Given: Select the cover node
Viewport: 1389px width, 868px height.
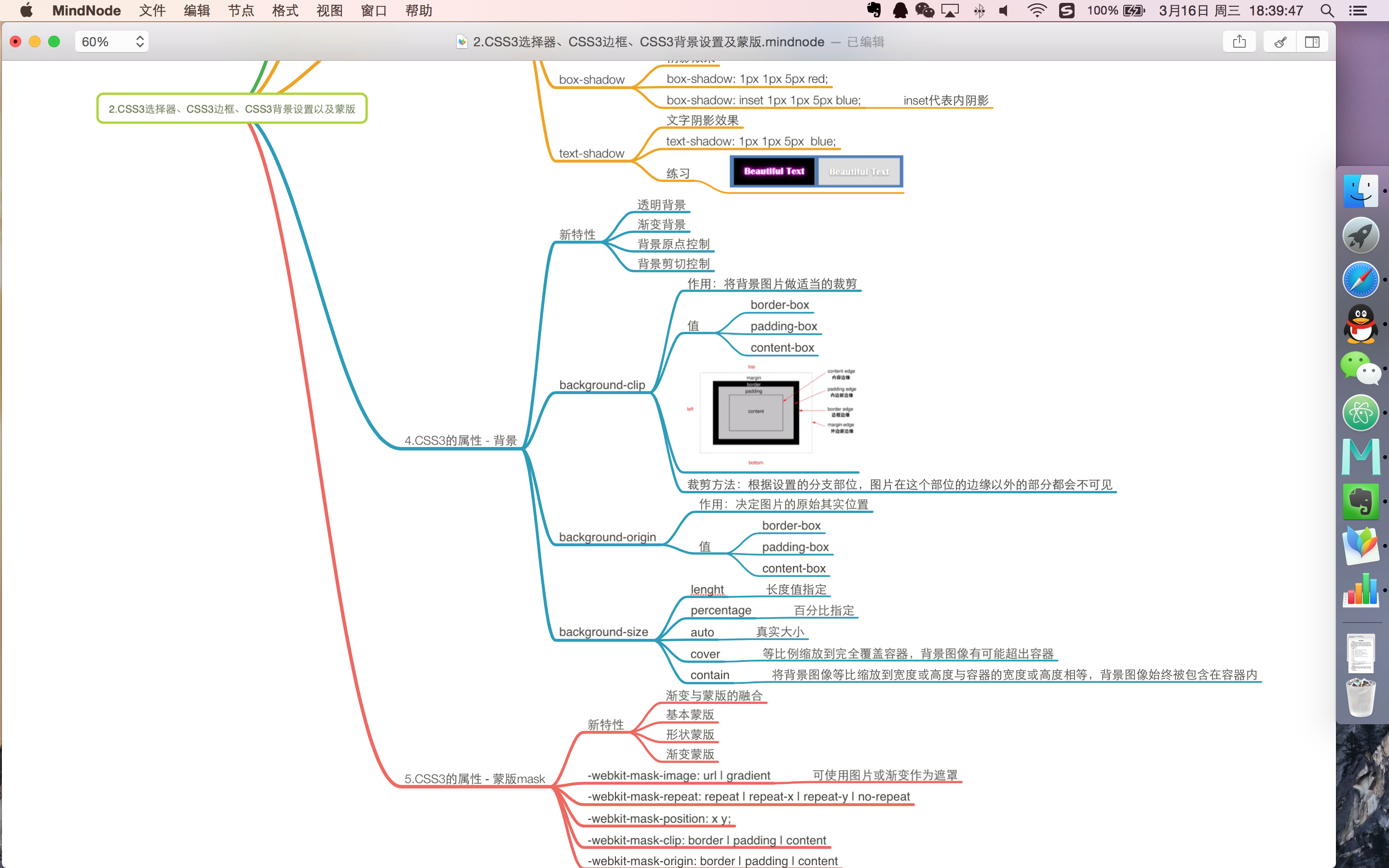Looking at the screenshot, I should [x=705, y=654].
